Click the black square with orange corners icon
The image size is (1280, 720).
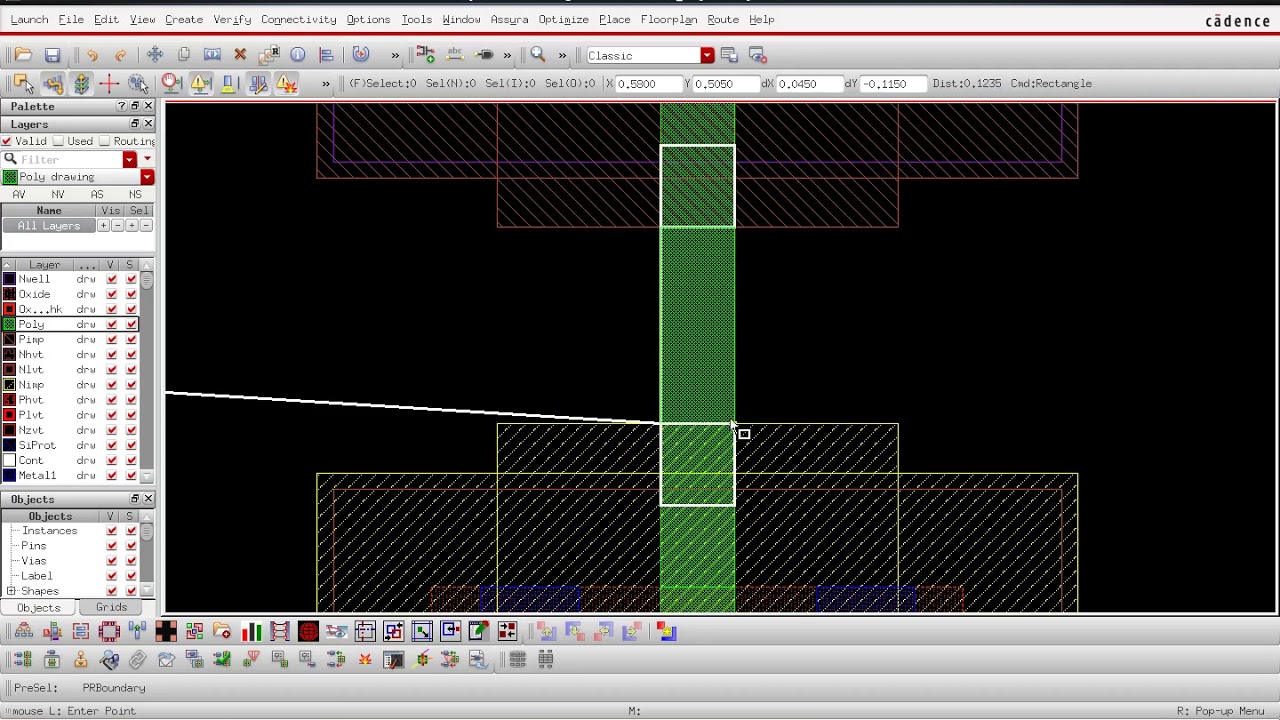[x=166, y=631]
